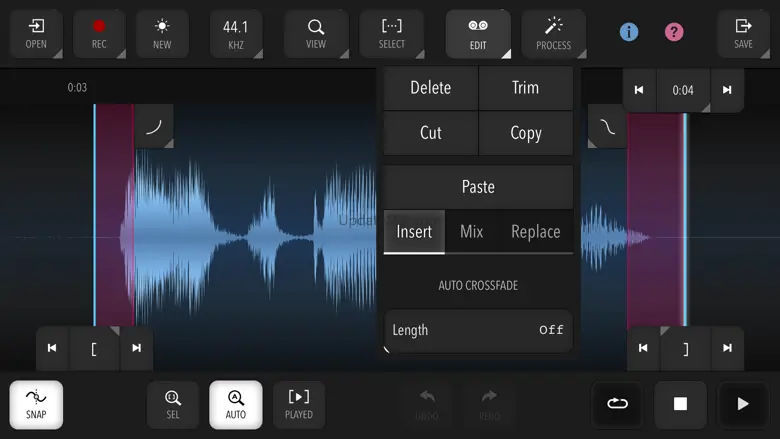This screenshot has width=780, height=439.
Task: Open the SELECT options menu
Action: tap(392, 34)
